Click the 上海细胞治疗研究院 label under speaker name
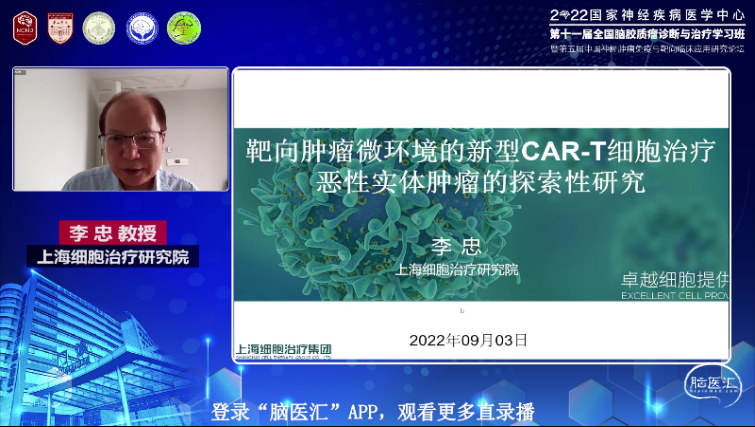 [x=112, y=256]
